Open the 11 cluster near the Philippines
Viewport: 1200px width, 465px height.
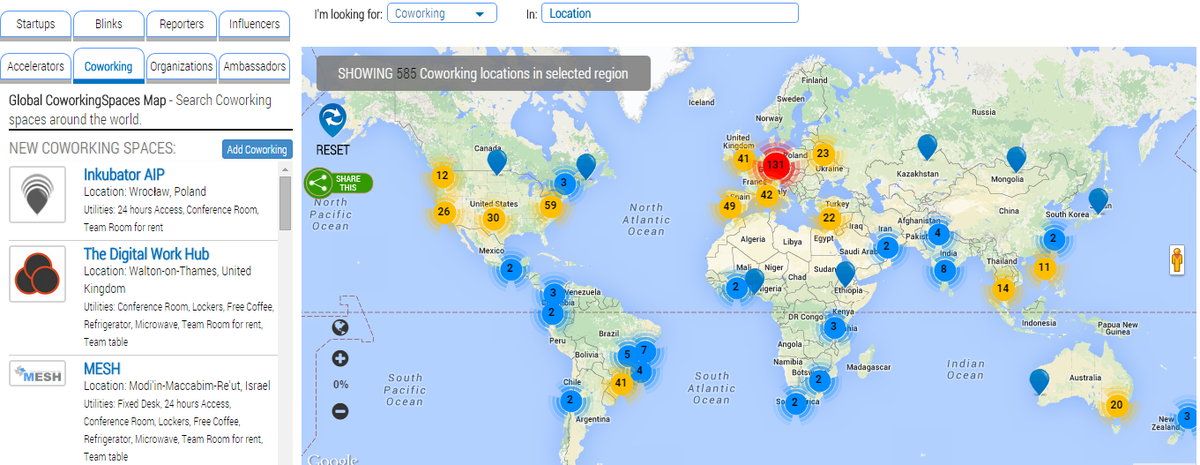pos(1045,267)
